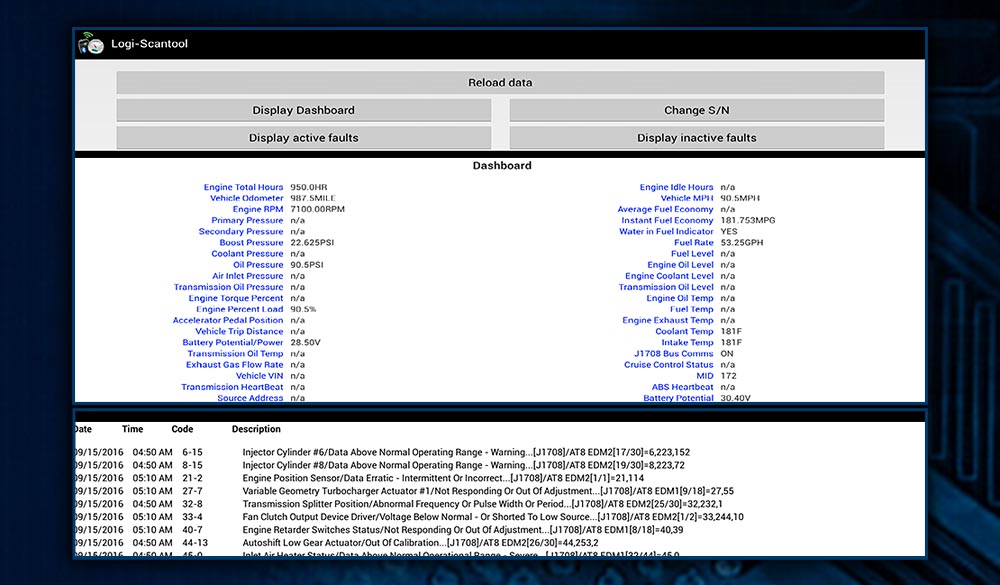Click the 7100.00RPM reading

click(x=318, y=209)
